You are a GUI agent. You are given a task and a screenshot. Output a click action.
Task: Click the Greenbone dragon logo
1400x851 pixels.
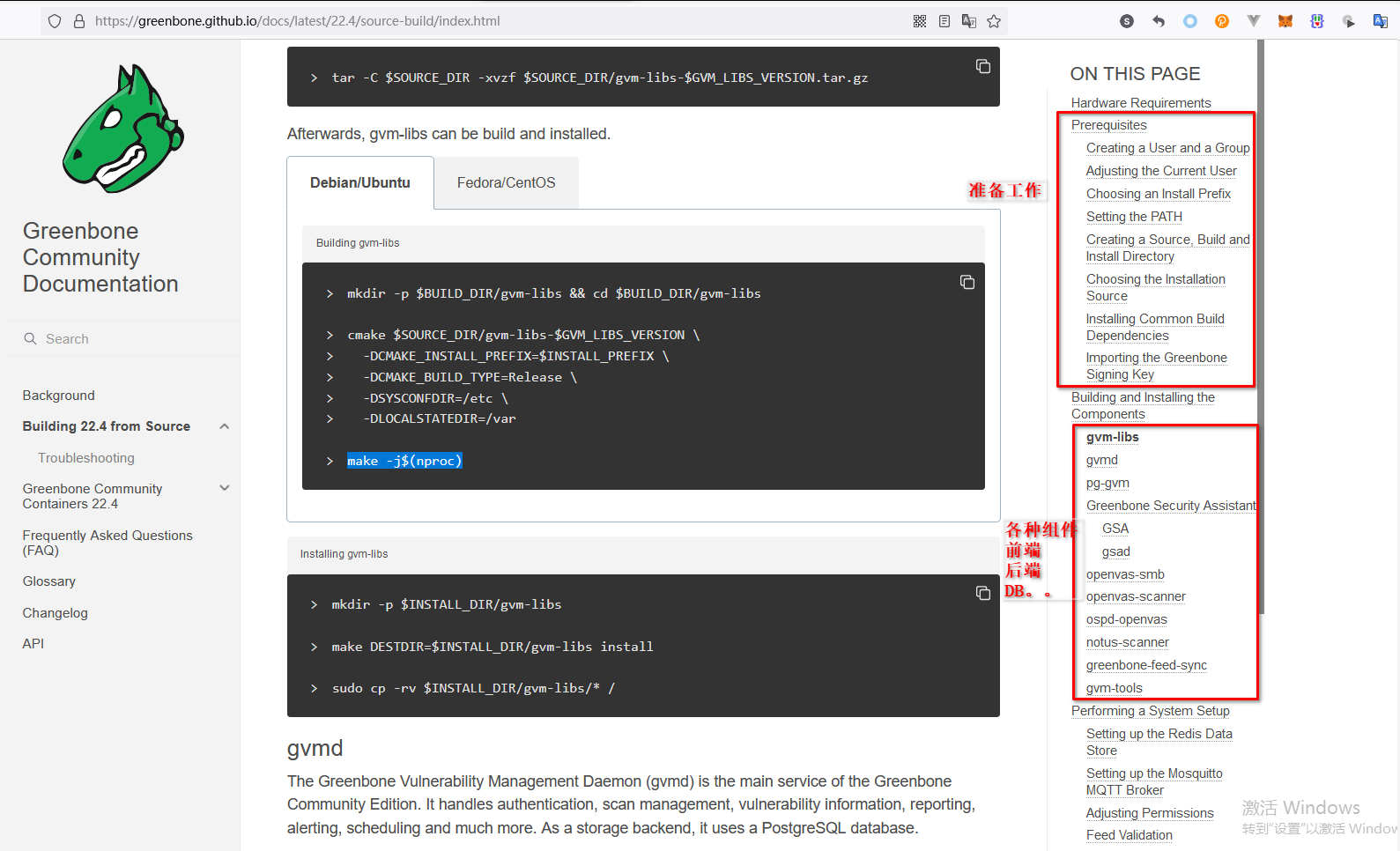pos(123,129)
